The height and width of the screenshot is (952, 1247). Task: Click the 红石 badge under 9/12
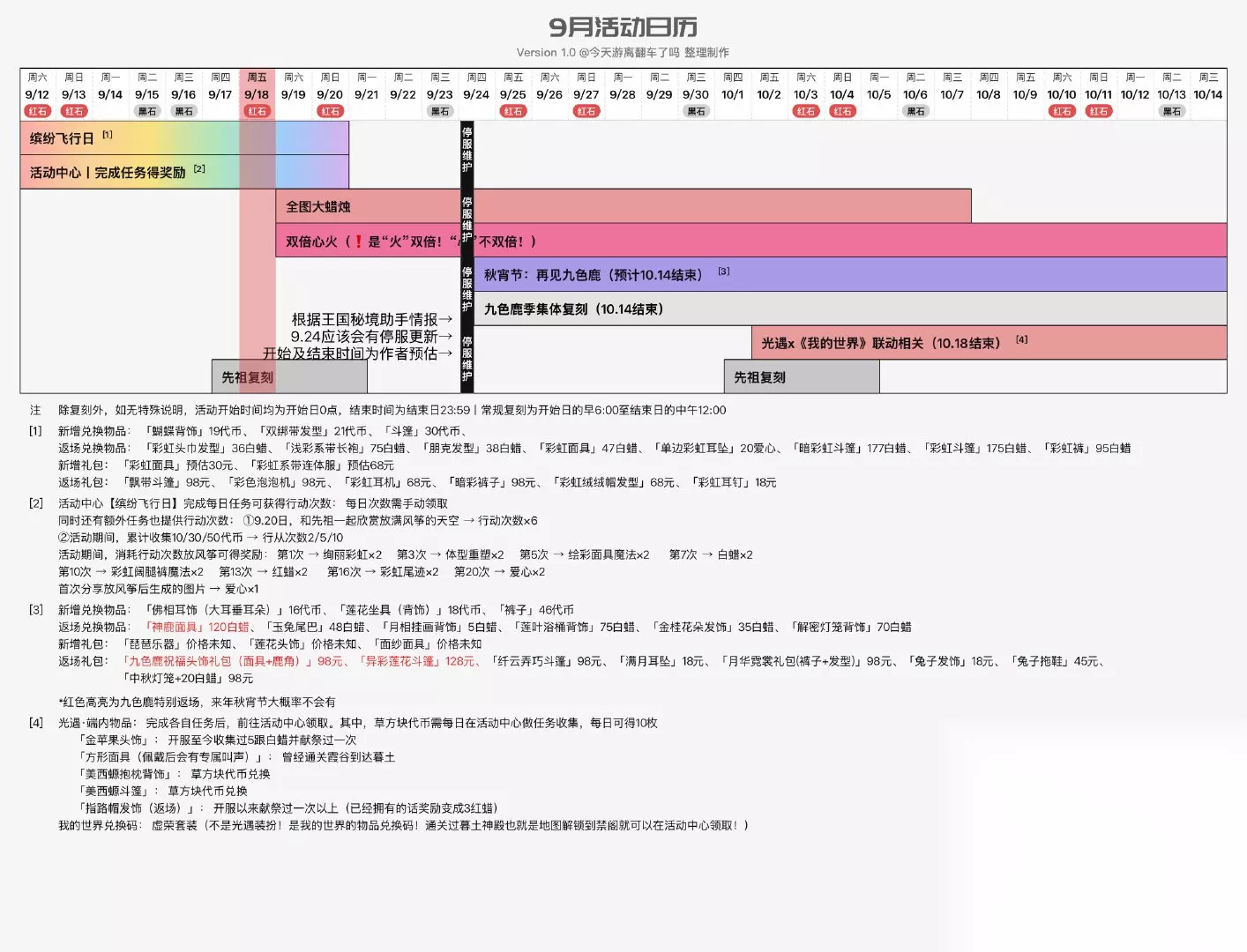tap(37, 111)
